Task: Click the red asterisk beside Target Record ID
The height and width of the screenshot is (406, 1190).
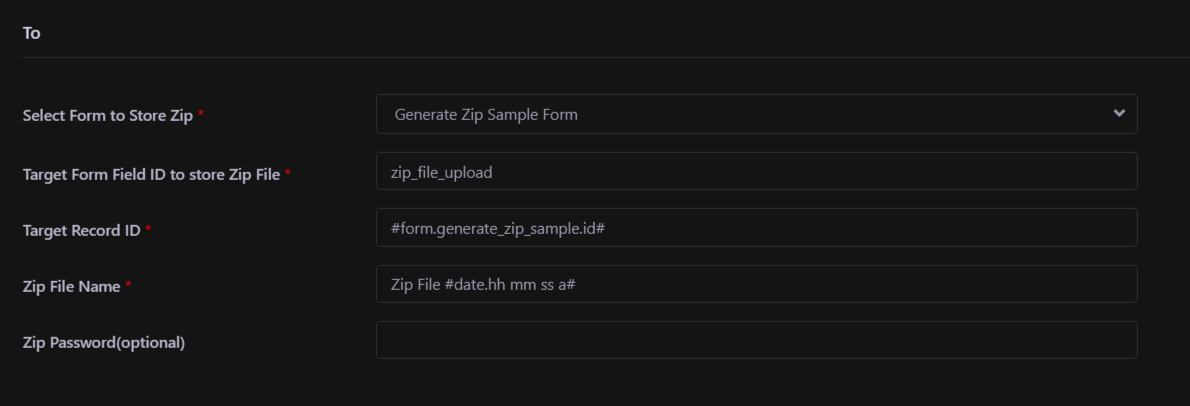Action: coord(148,230)
